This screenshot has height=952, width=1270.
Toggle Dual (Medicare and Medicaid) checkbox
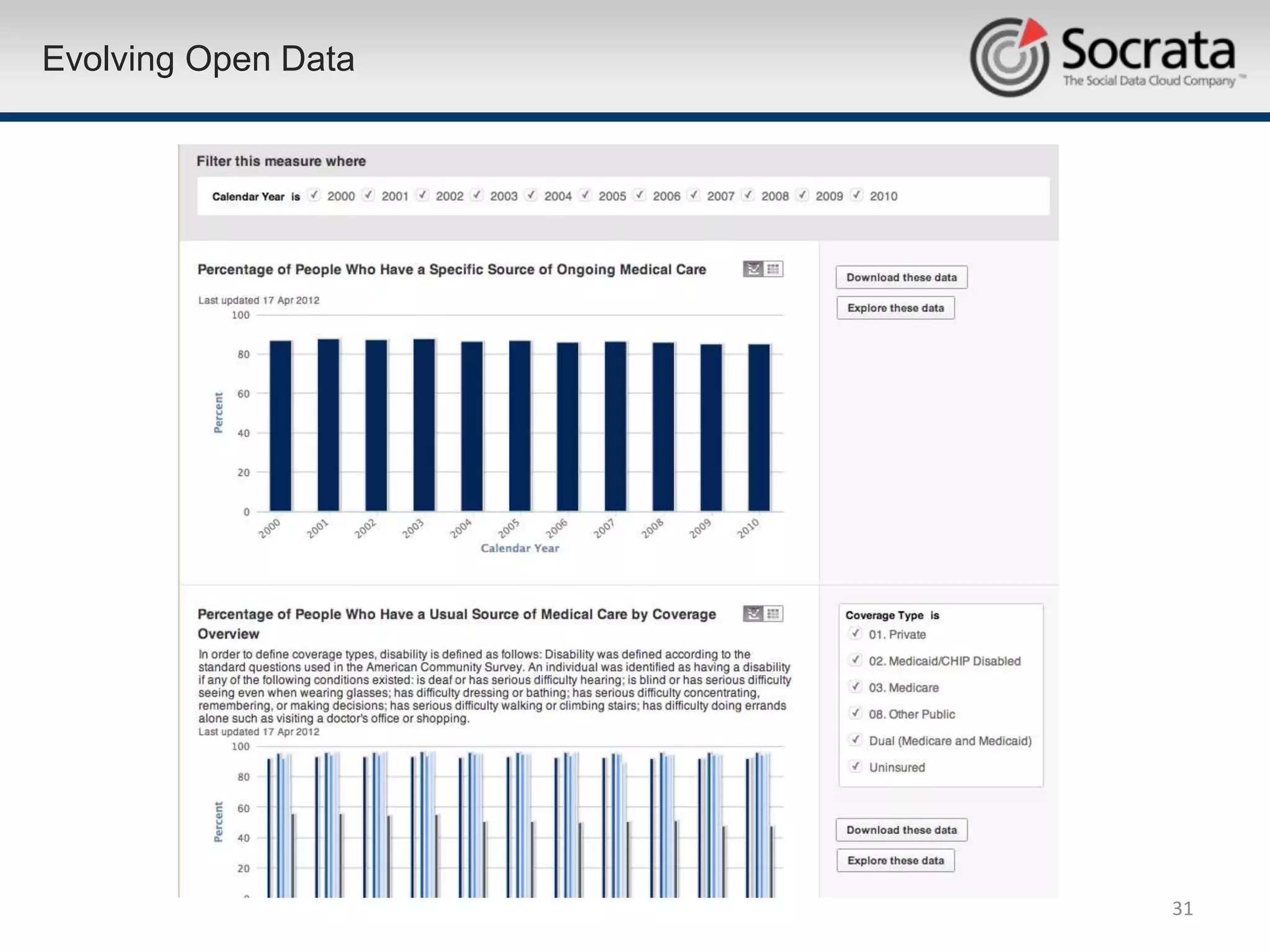[856, 740]
